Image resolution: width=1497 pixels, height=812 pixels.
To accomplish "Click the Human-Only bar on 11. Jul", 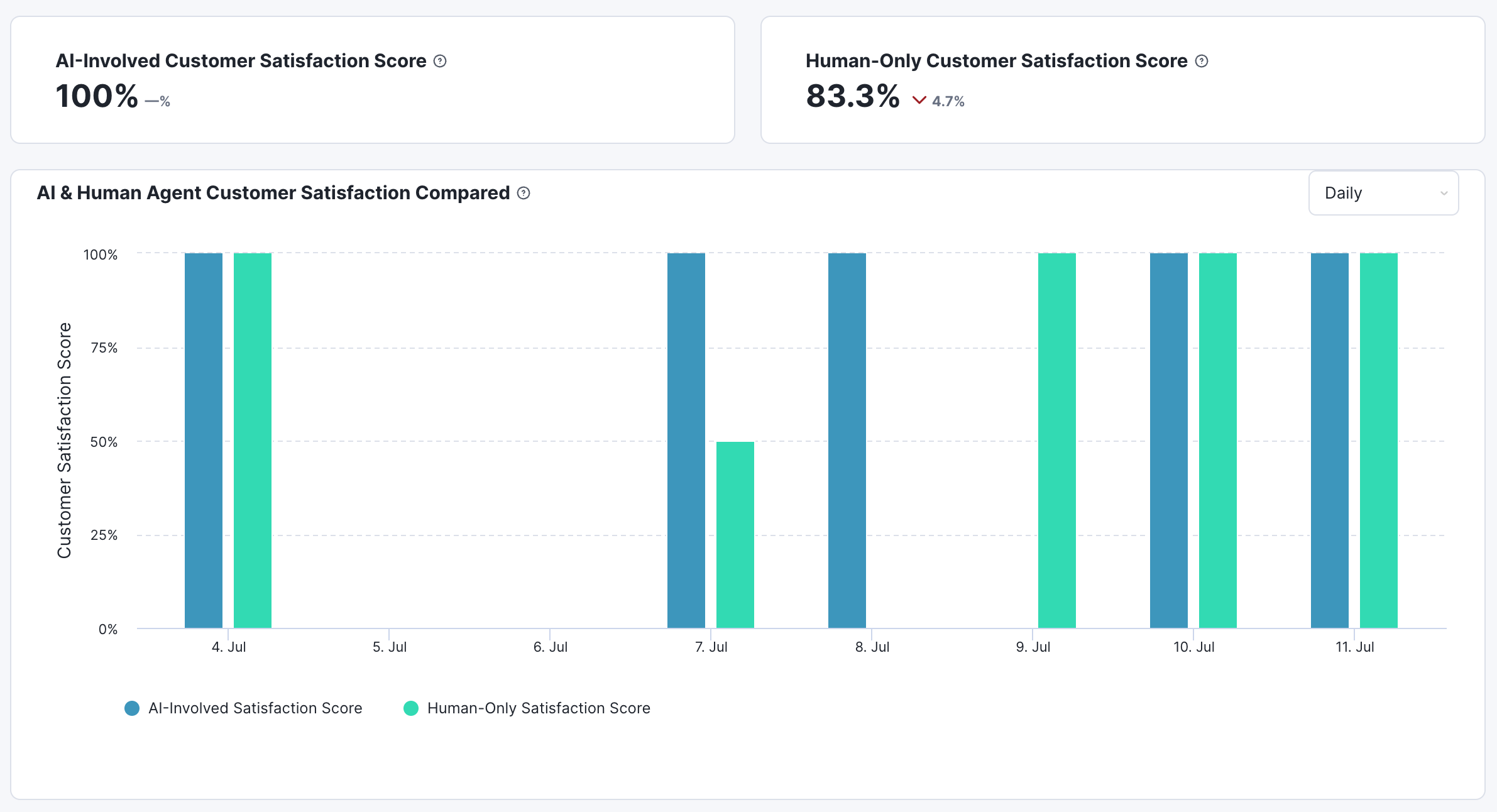I will pos(1378,440).
